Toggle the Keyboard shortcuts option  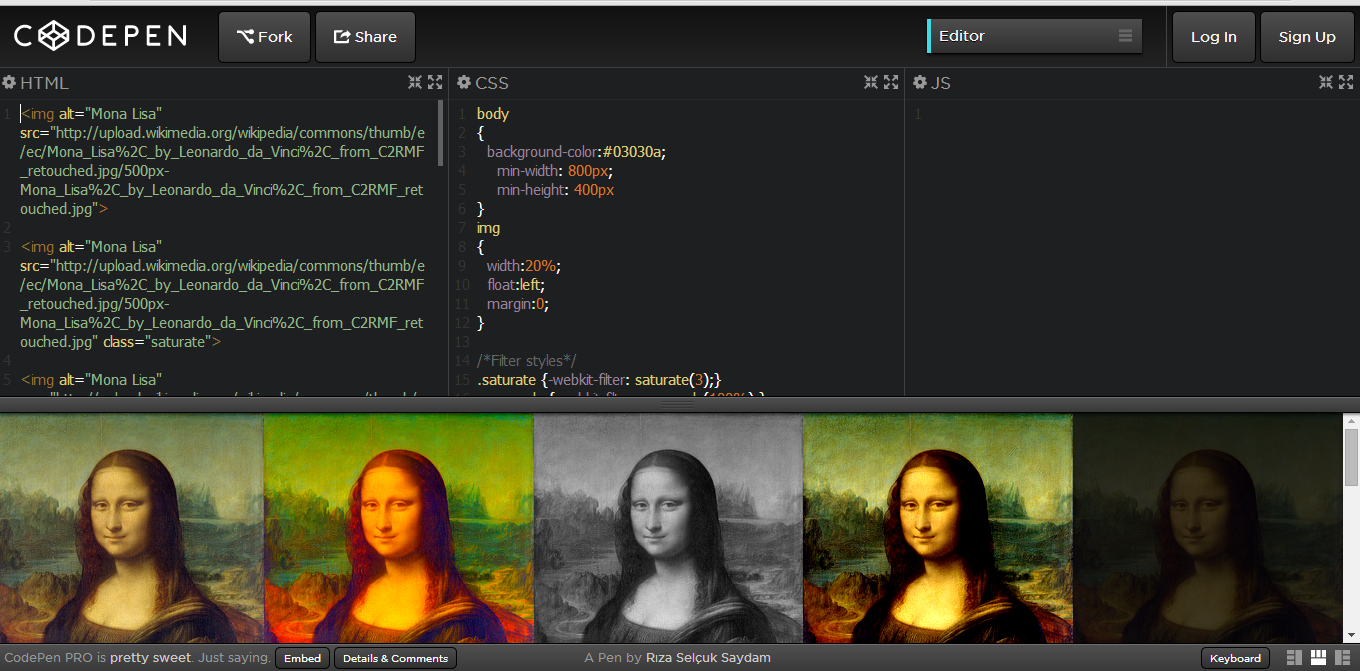point(1235,658)
